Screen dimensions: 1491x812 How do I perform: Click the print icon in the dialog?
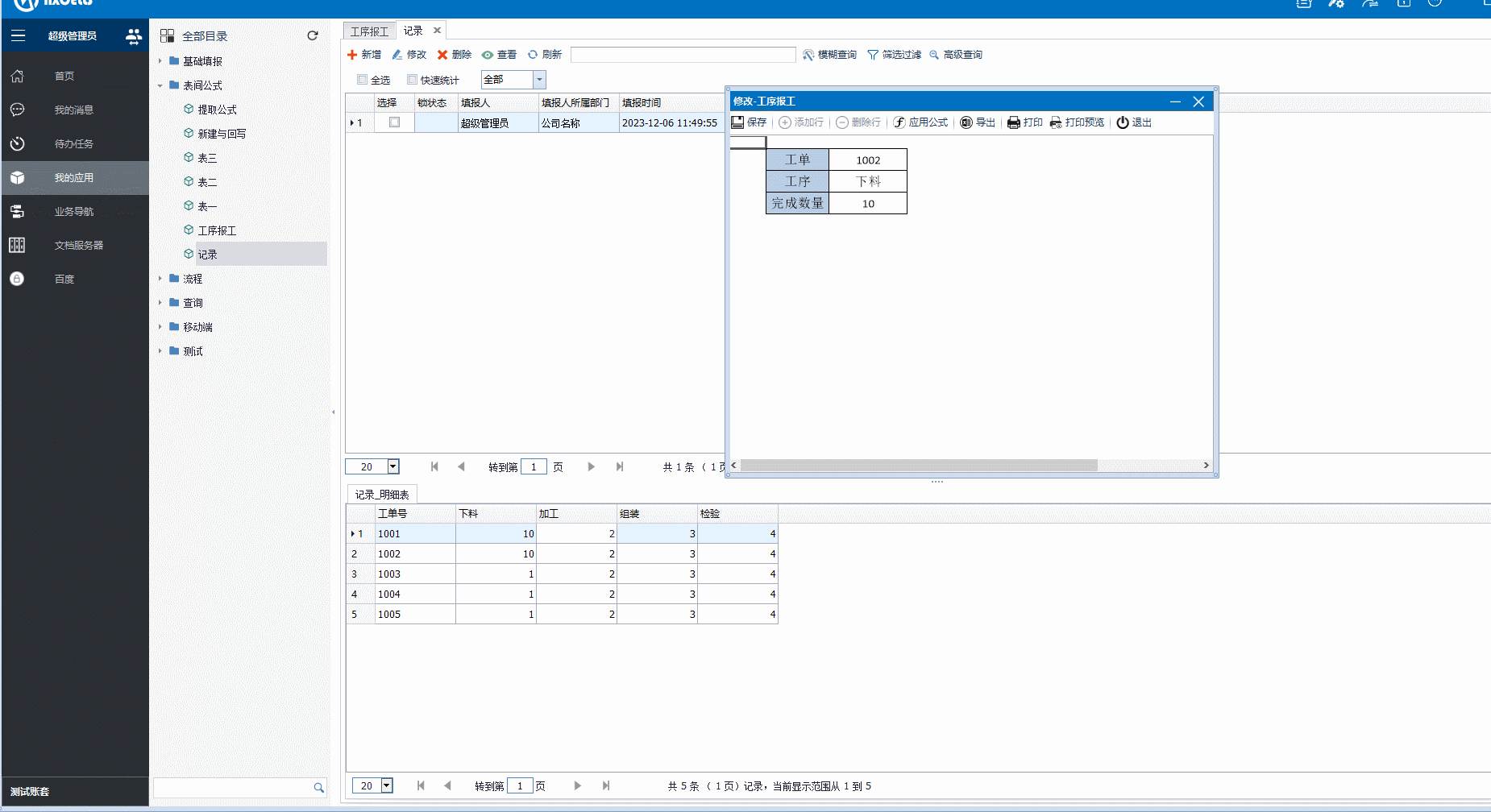tap(1014, 122)
